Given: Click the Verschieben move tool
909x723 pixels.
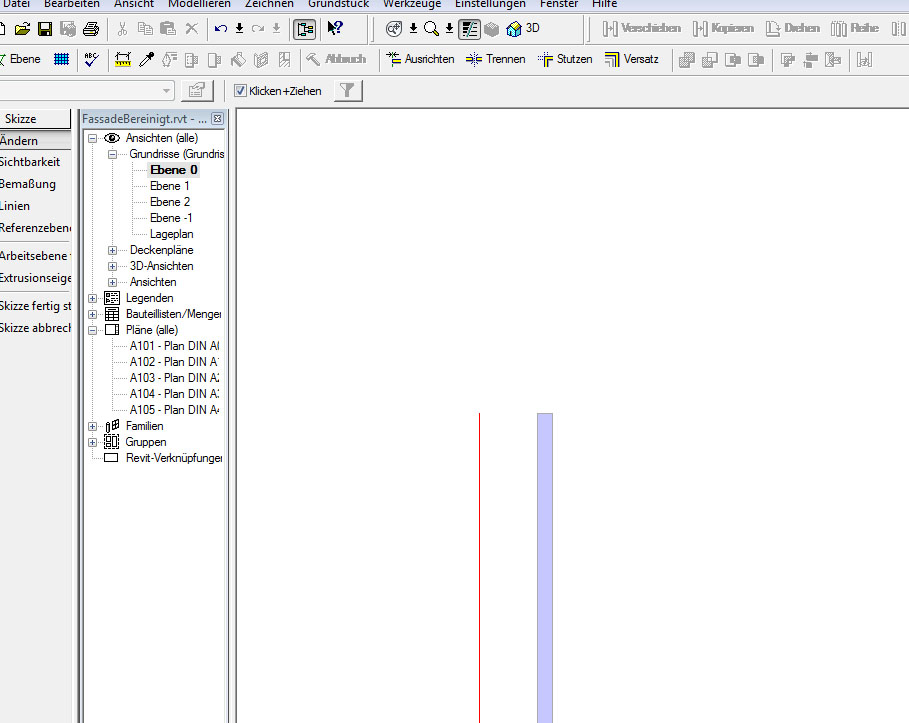Looking at the screenshot, I should tap(642, 28).
